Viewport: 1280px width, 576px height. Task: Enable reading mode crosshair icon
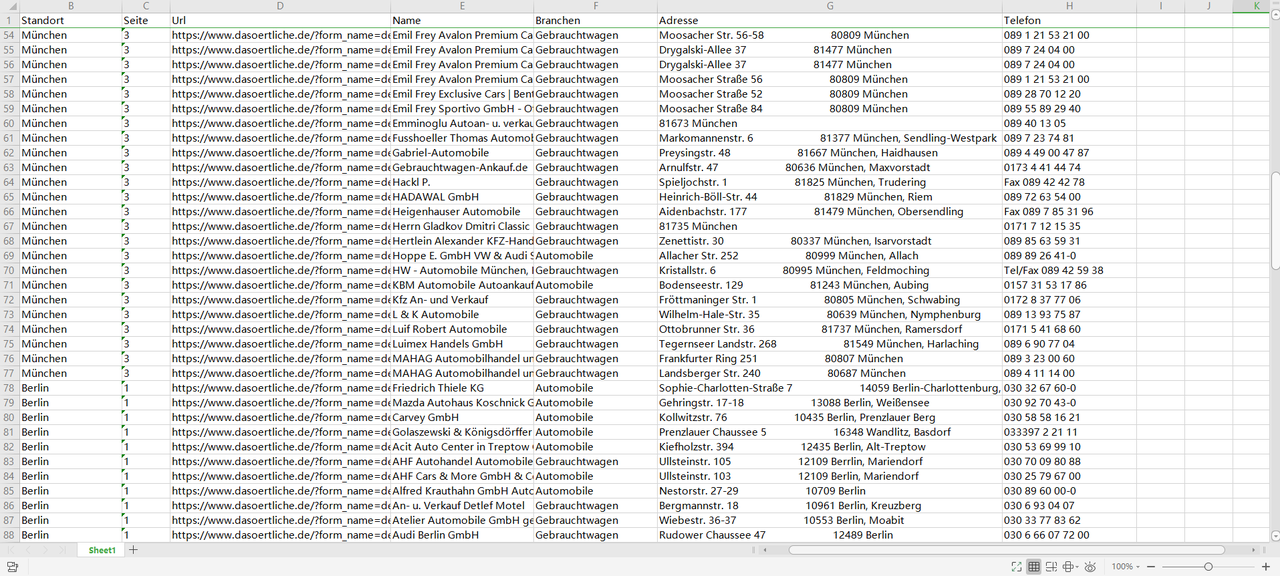pyautogui.click(x=1069, y=566)
